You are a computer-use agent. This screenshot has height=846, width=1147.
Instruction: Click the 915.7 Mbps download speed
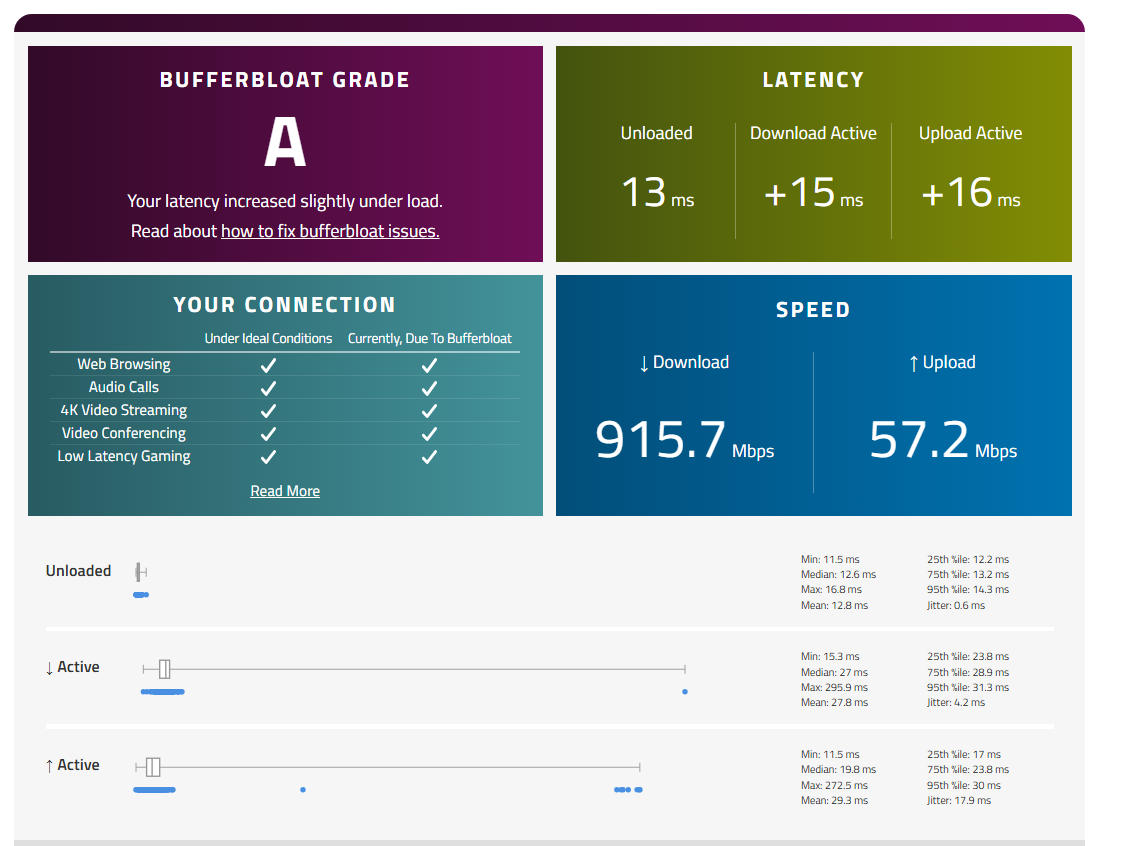click(x=685, y=440)
